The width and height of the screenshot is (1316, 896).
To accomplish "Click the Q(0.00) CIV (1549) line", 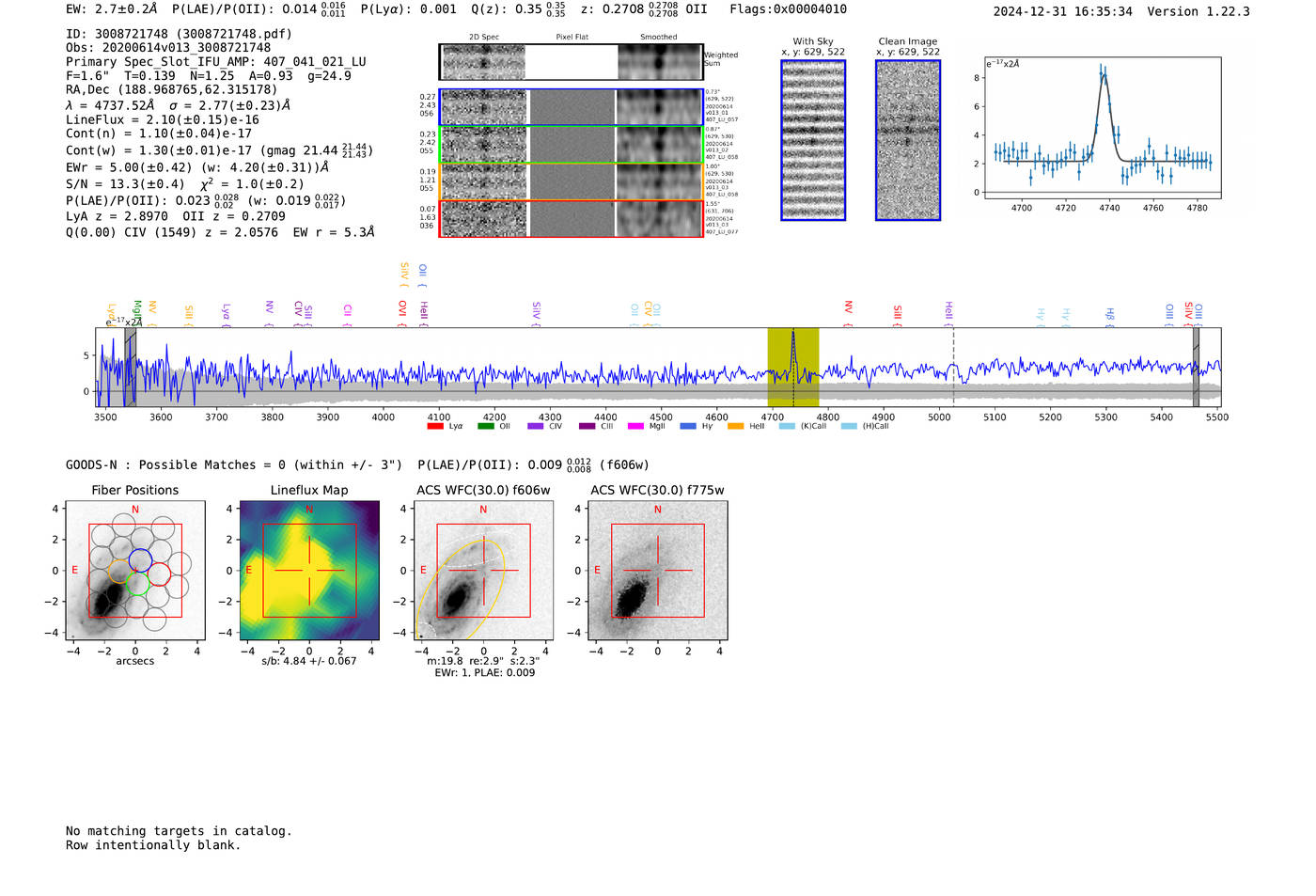I will pos(220,232).
